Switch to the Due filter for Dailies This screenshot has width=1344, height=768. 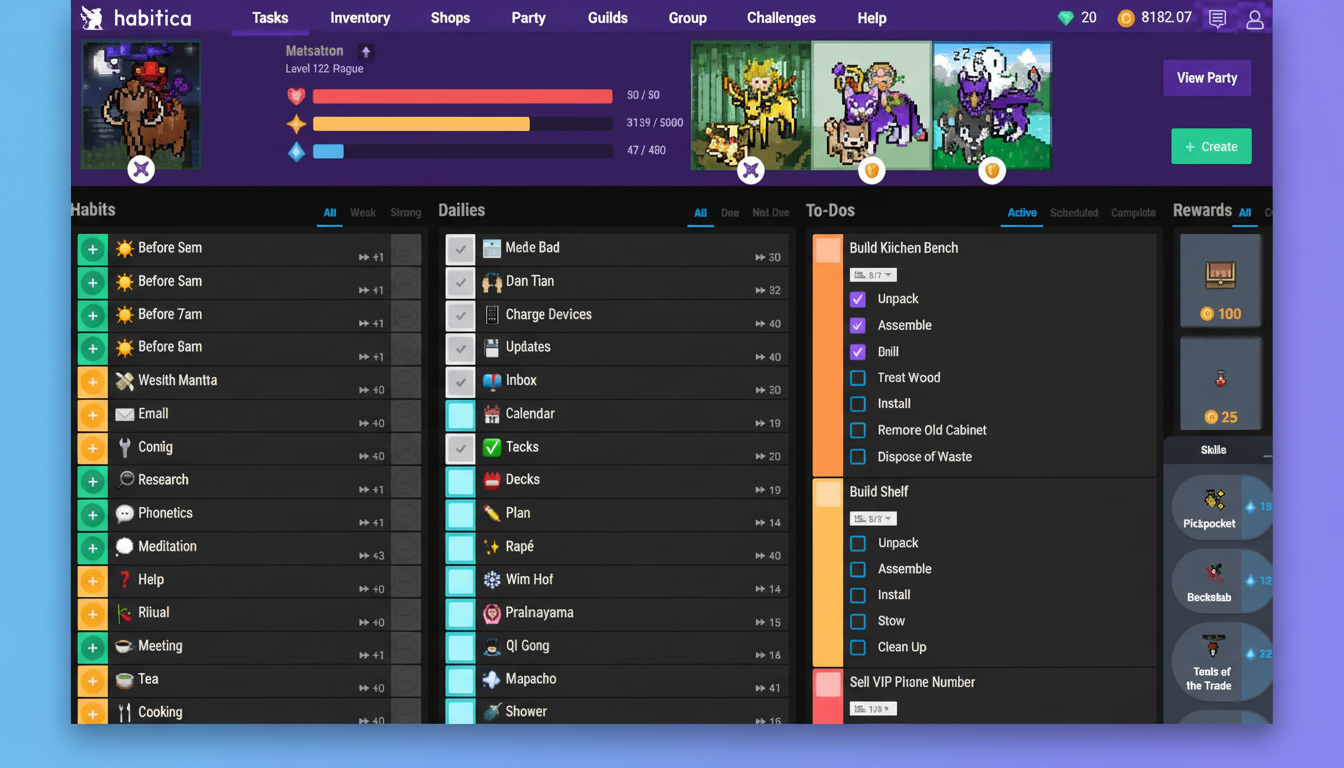coord(730,212)
